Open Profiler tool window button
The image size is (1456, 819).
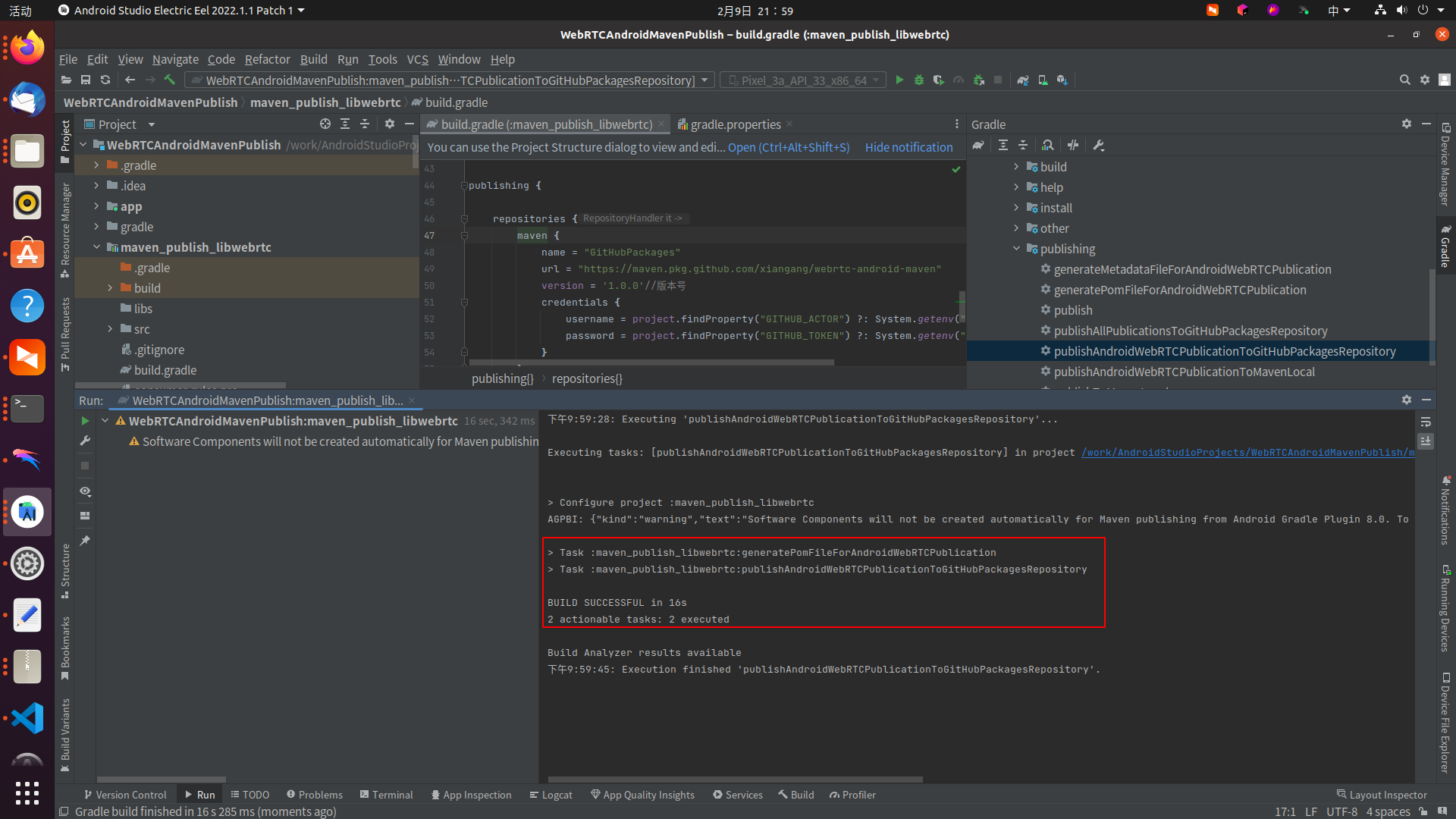(852, 795)
